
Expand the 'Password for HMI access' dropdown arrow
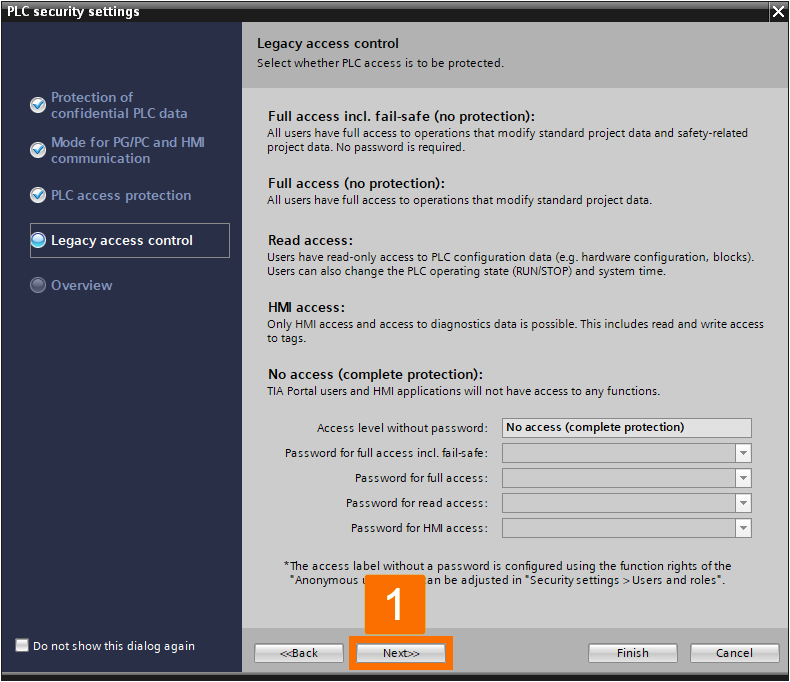click(x=743, y=528)
